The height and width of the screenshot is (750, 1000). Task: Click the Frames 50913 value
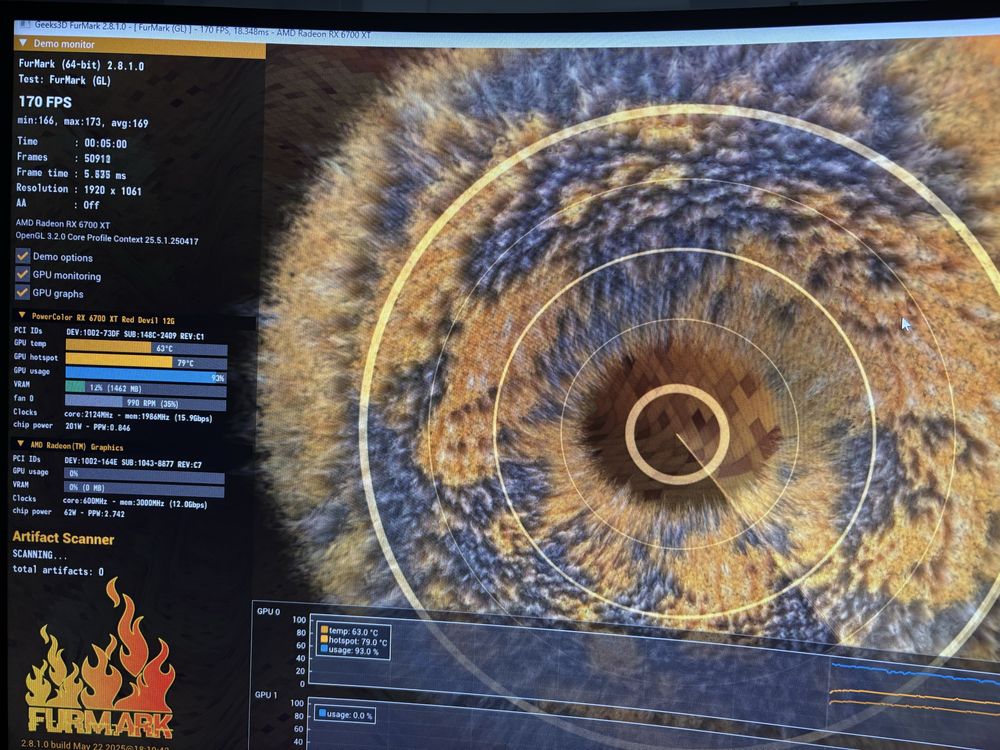pyautogui.click(x=97, y=158)
